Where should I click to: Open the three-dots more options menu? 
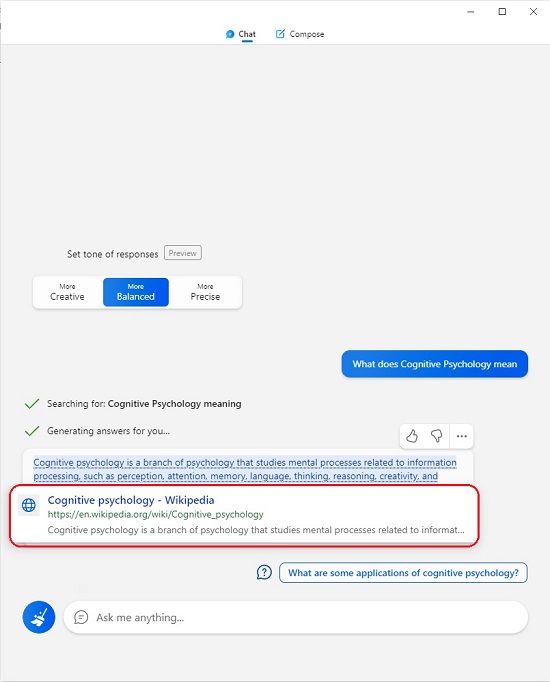click(x=462, y=436)
